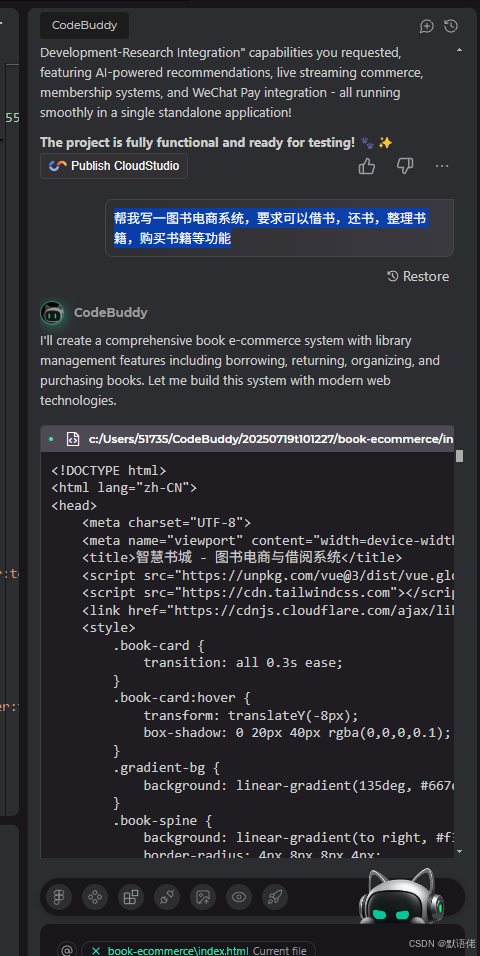Click the '<html lang="zh-CN">' line

124,488
